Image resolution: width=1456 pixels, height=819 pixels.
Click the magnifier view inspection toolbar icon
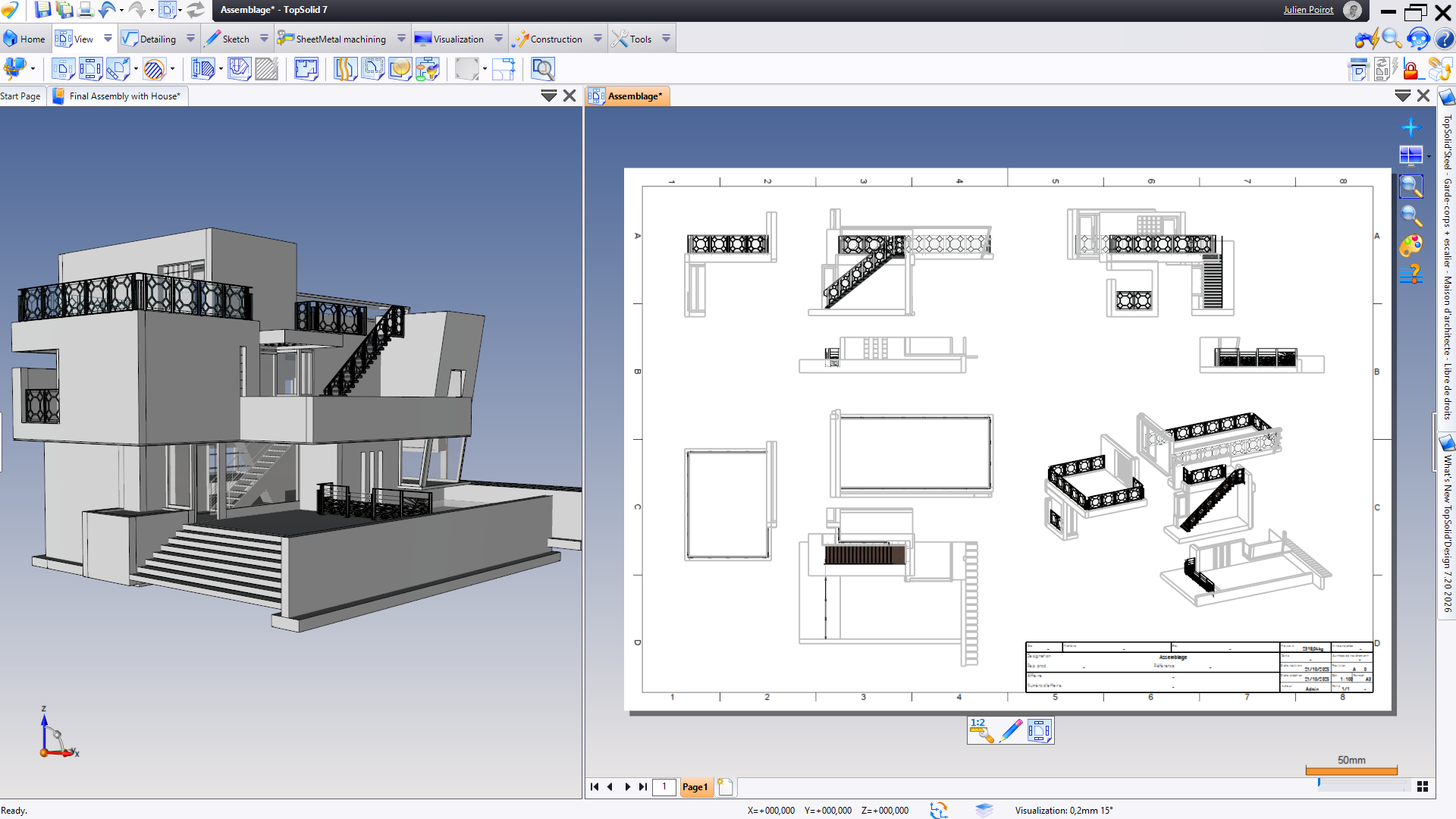pyautogui.click(x=543, y=70)
